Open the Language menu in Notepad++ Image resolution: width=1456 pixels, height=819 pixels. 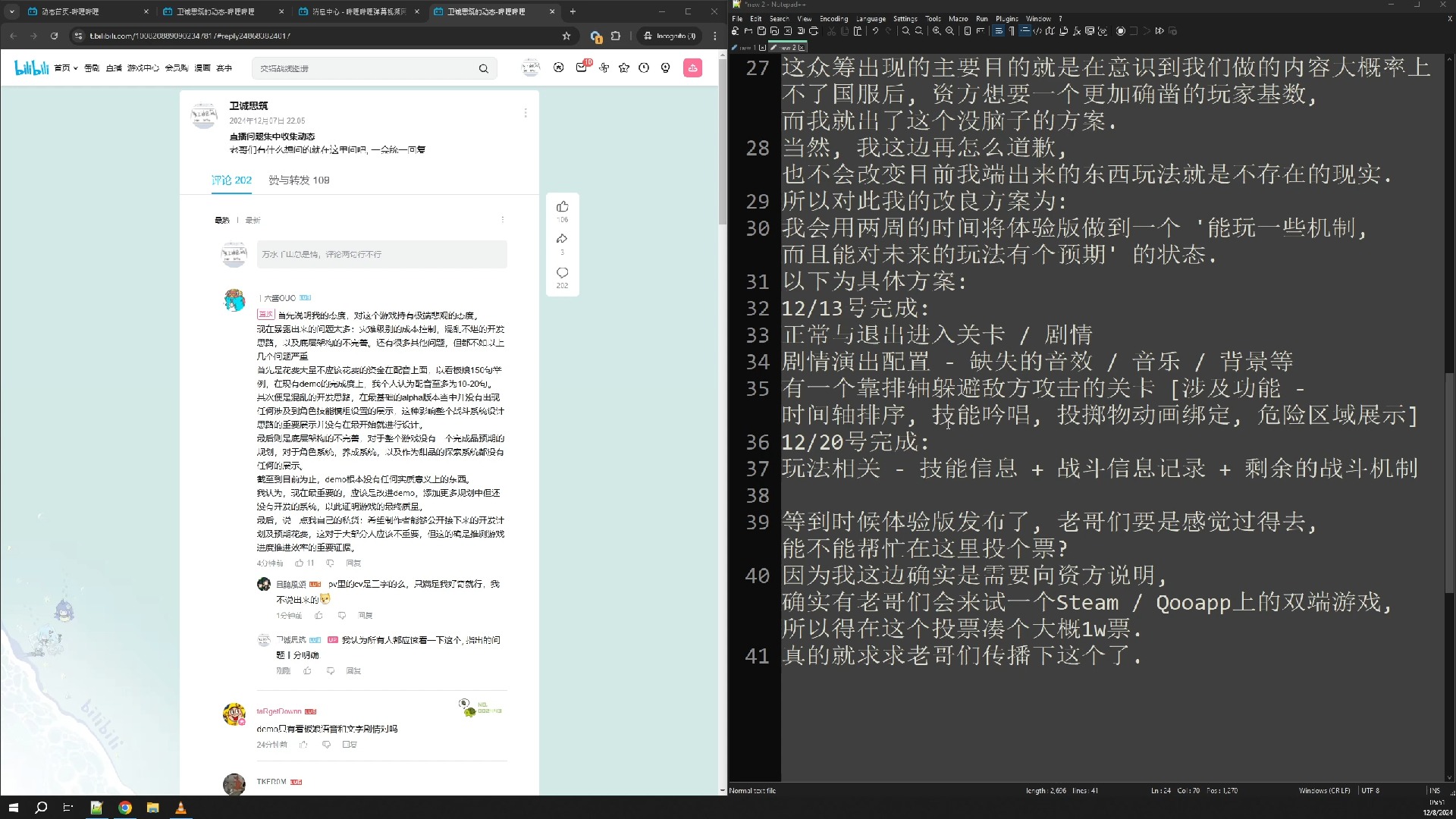(871, 18)
